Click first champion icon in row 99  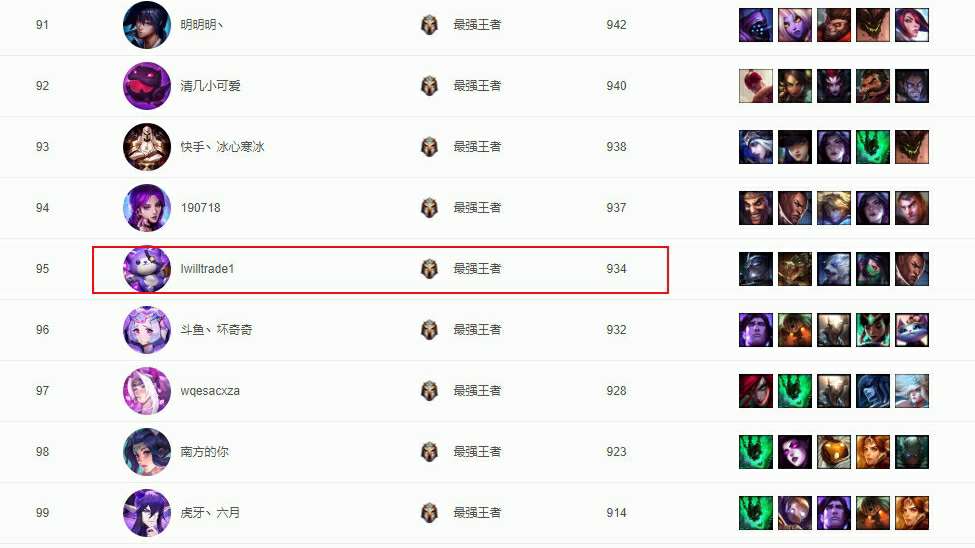[756, 513]
